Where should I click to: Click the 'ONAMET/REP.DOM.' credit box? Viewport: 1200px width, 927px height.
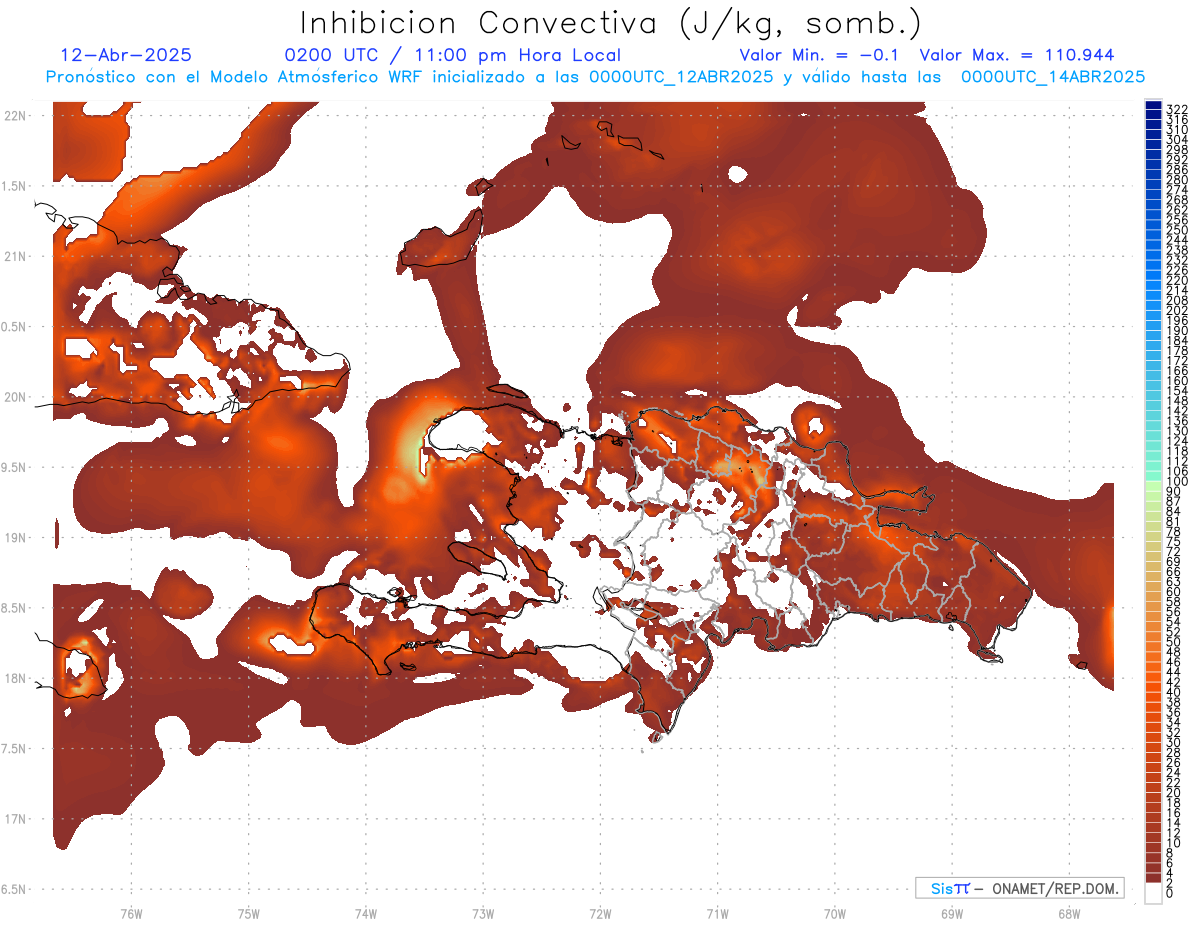(x=1019, y=888)
